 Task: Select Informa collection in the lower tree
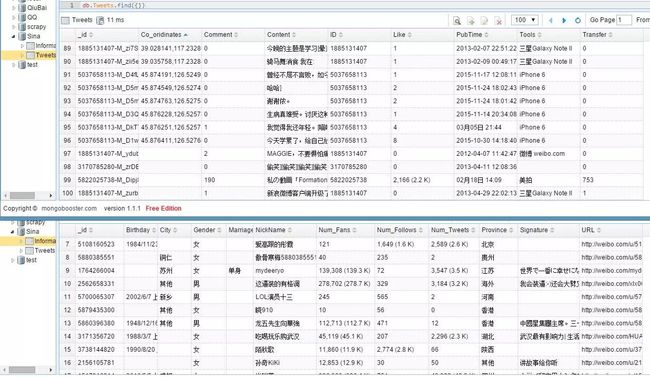coord(45,241)
